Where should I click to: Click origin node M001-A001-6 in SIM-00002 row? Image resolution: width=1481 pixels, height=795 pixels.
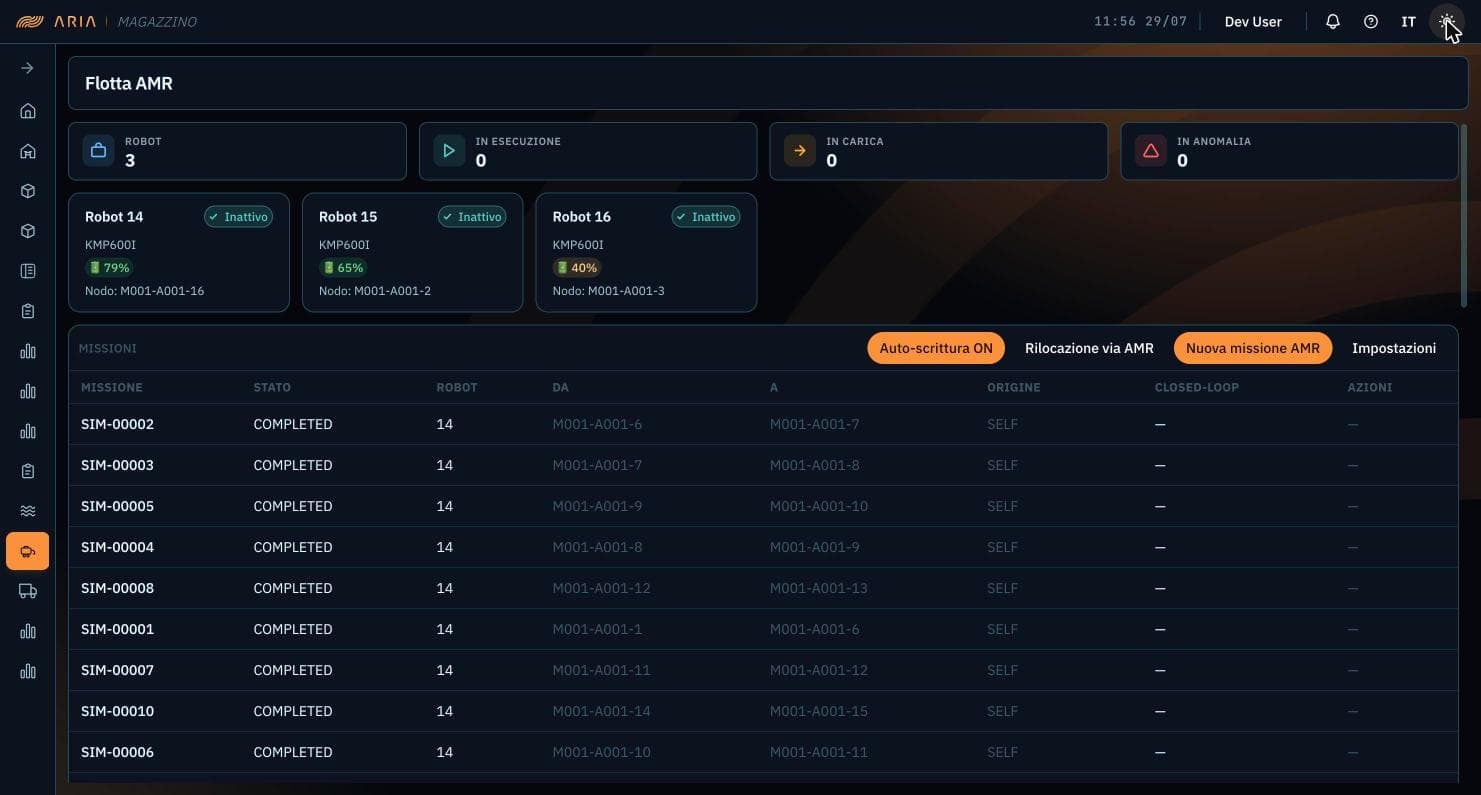tap(597, 424)
